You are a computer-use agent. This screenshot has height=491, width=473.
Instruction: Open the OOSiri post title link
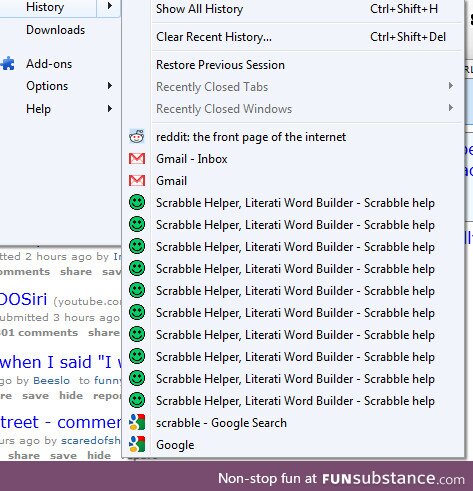coord(23,299)
